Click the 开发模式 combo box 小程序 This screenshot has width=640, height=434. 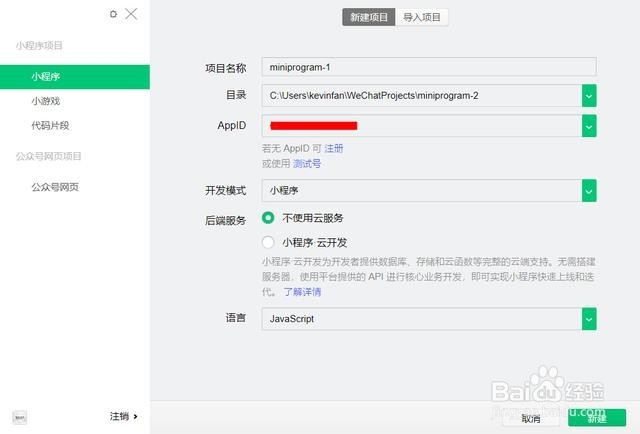point(422,191)
